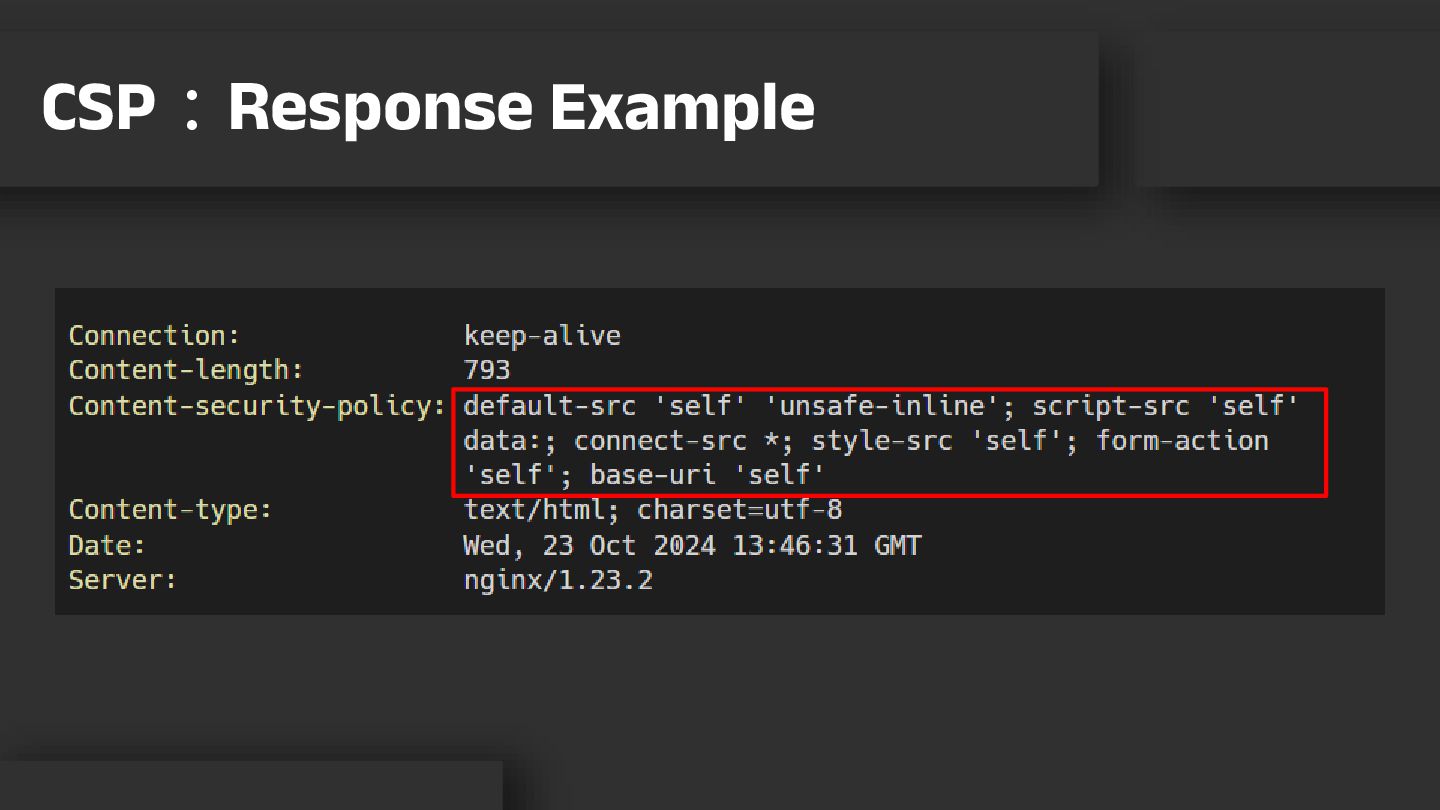This screenshot has width=1440, height=810.
Task: Click the "Content-length:" header name
Action: 185,370
